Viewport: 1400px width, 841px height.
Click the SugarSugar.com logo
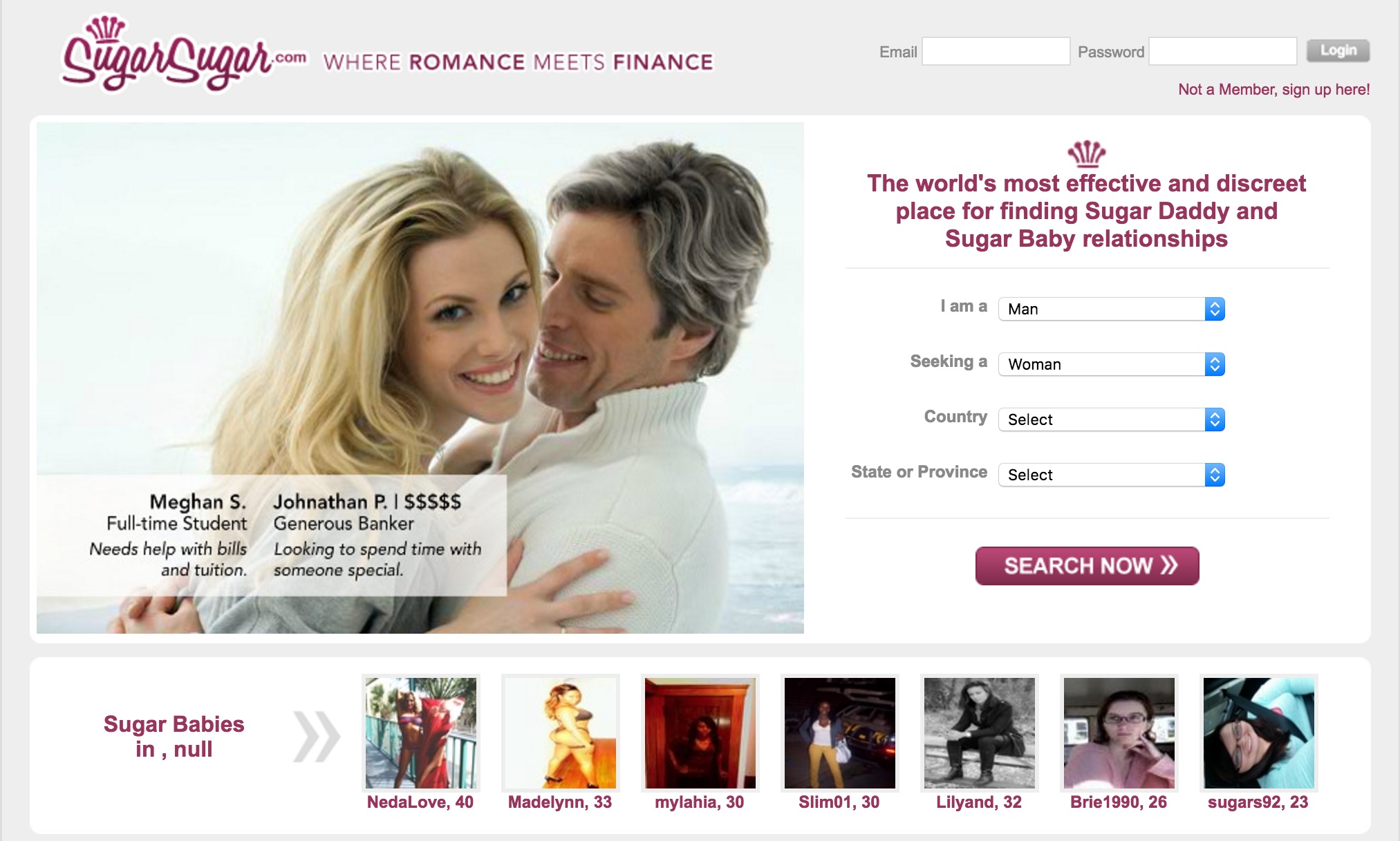[183, 55]
